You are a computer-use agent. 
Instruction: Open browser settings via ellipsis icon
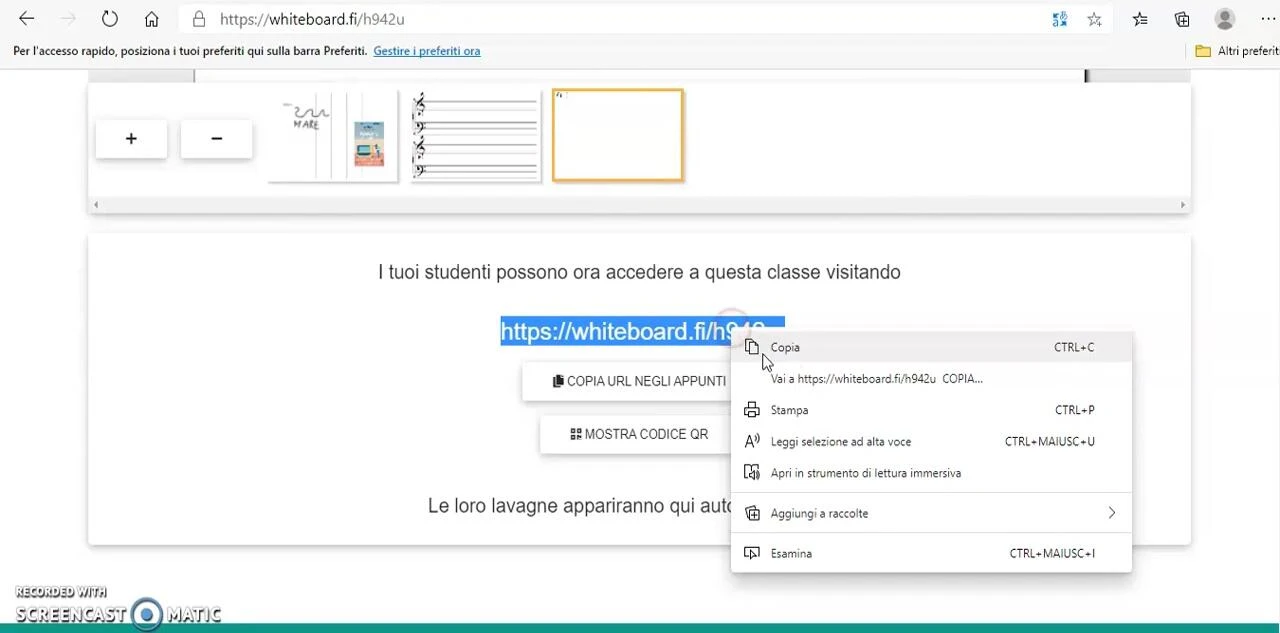tap(1267, 19)
